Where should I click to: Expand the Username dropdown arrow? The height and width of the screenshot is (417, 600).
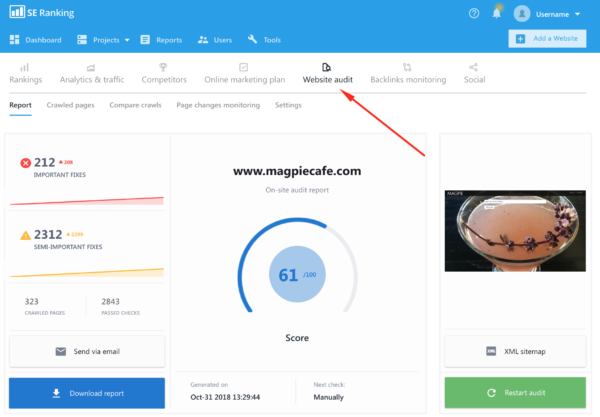pos(577,14)
